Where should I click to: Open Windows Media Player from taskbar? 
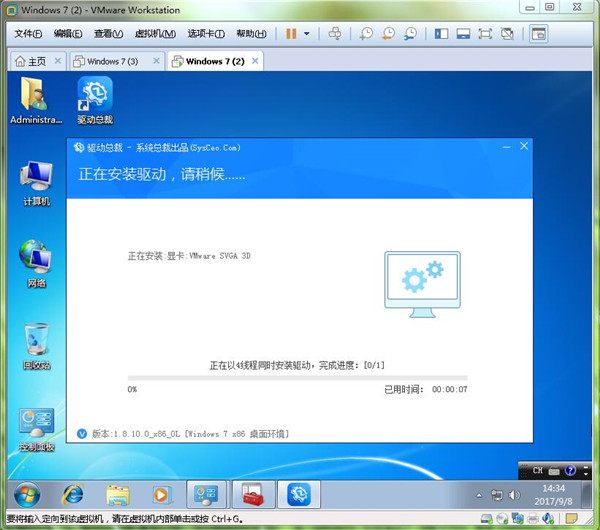(162, 495)
